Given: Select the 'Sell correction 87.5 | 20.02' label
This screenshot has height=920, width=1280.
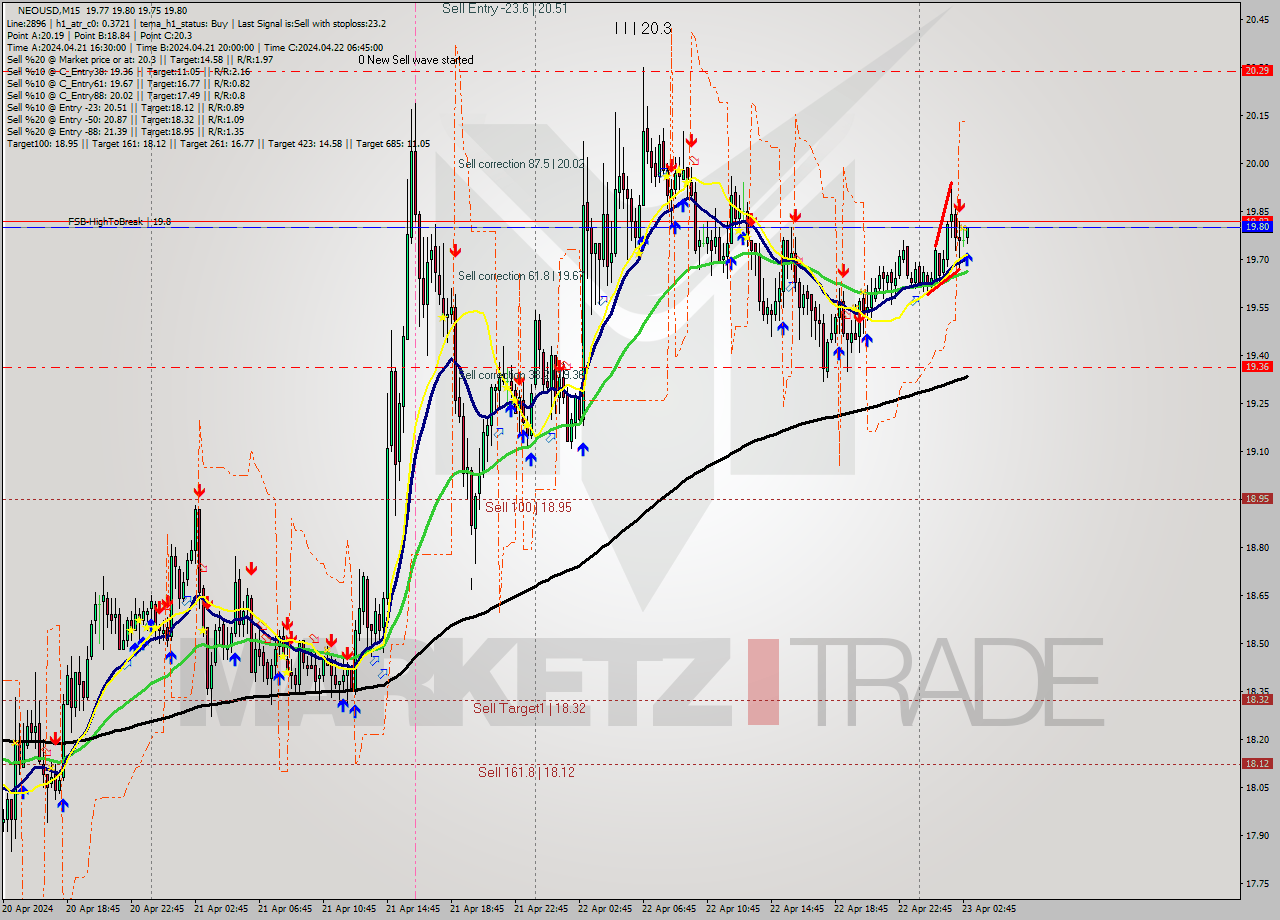Looking at the screenshot, I should 521,164.
